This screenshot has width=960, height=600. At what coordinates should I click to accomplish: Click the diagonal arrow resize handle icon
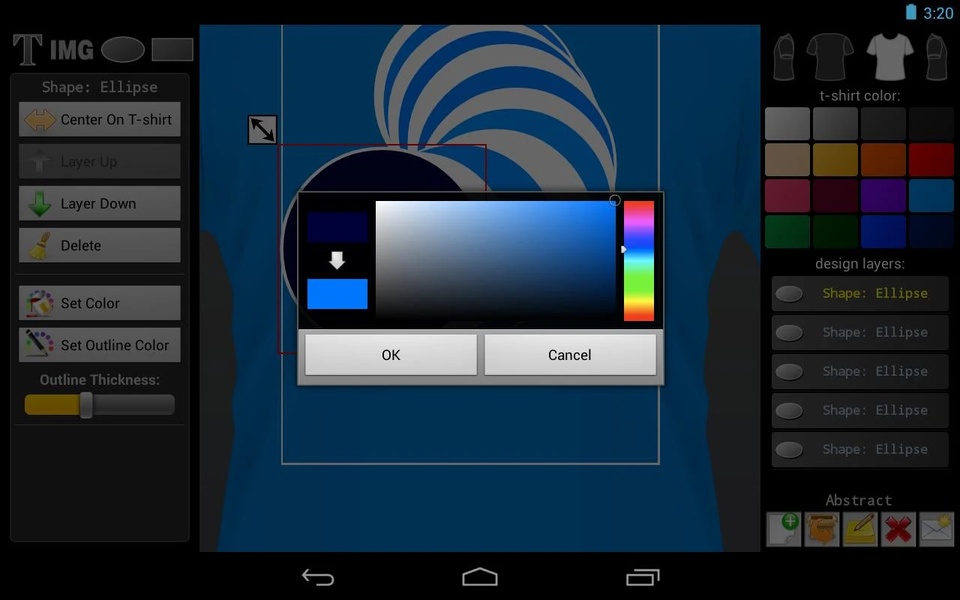[263, 130]
